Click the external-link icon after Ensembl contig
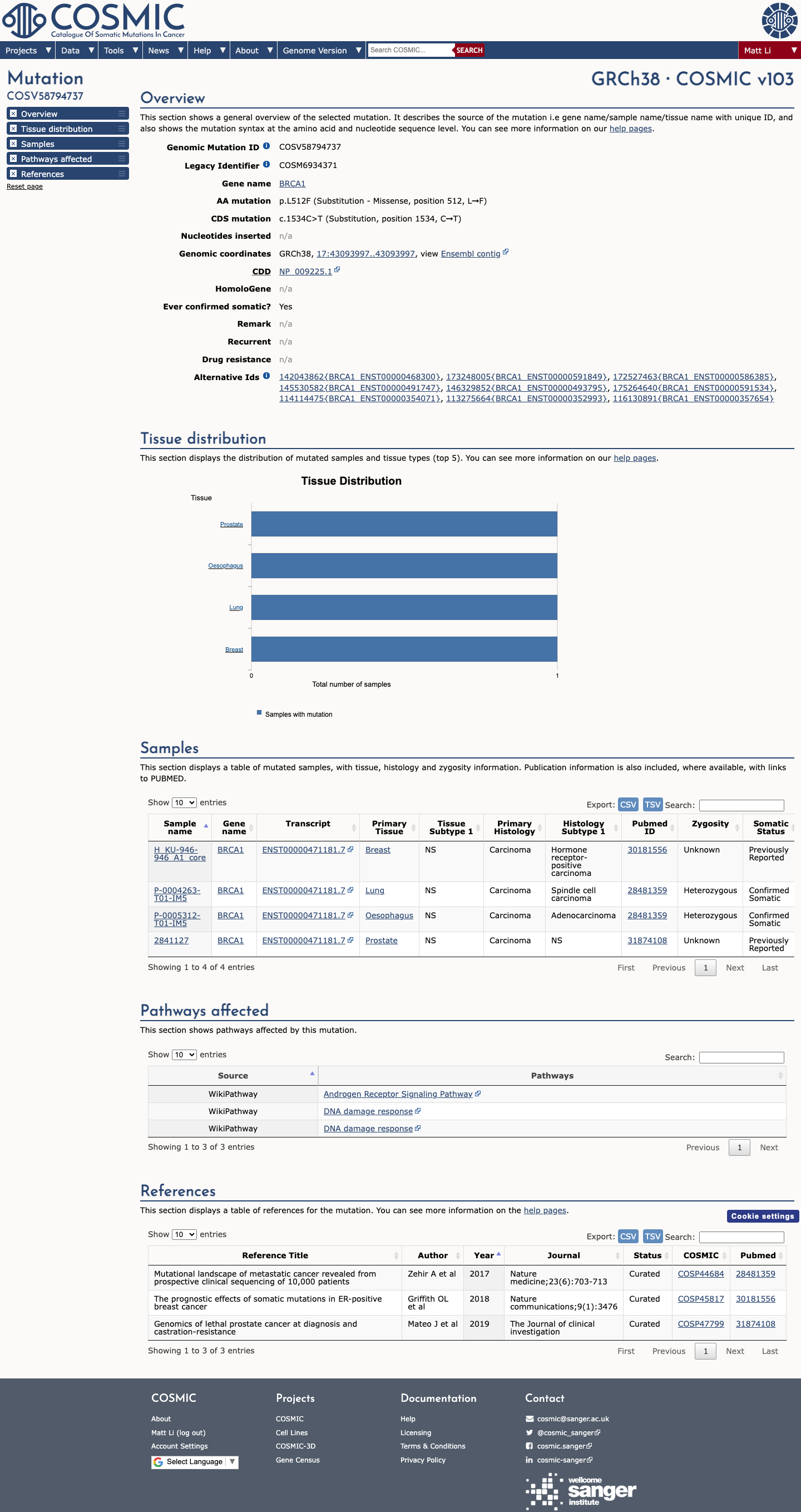801x1512 pixels. pos(505,252)
